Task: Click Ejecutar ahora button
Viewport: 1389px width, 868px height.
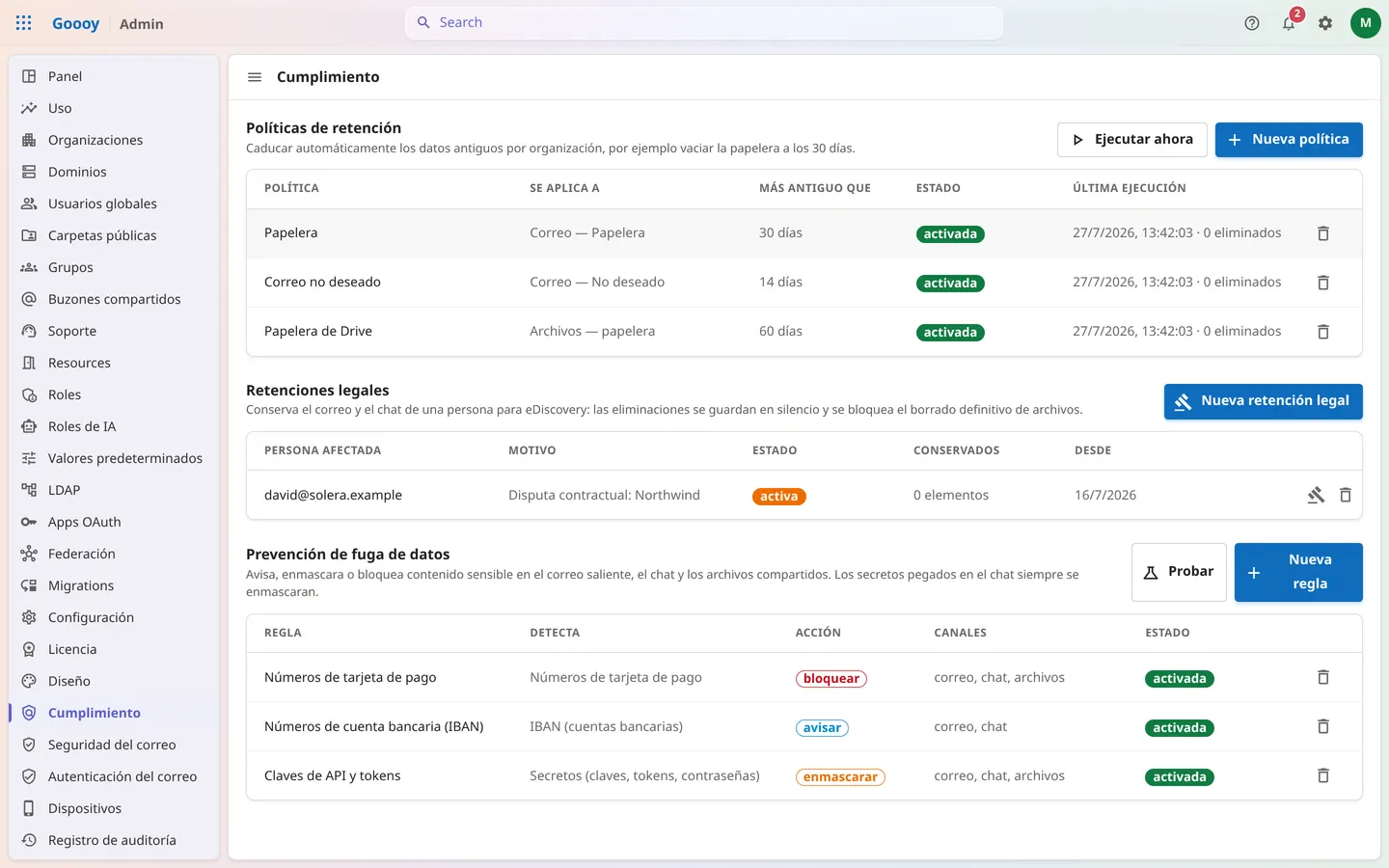Action: (1132, 140)
